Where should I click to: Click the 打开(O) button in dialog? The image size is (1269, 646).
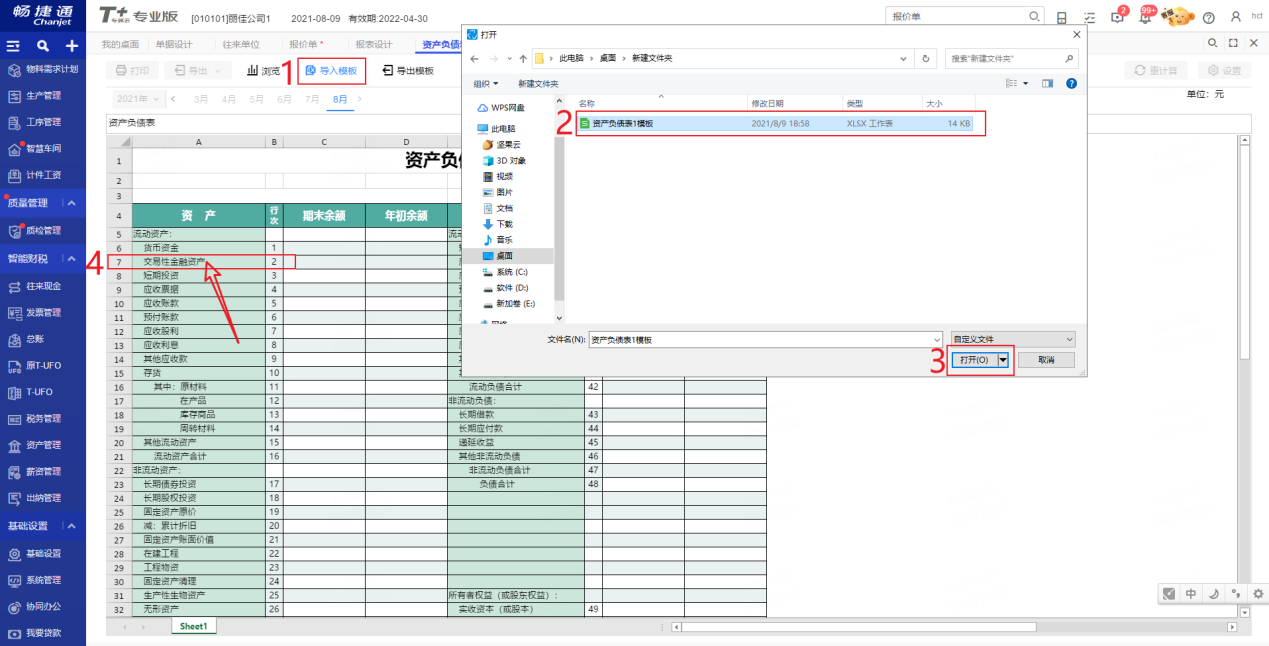tap(973, 360)
